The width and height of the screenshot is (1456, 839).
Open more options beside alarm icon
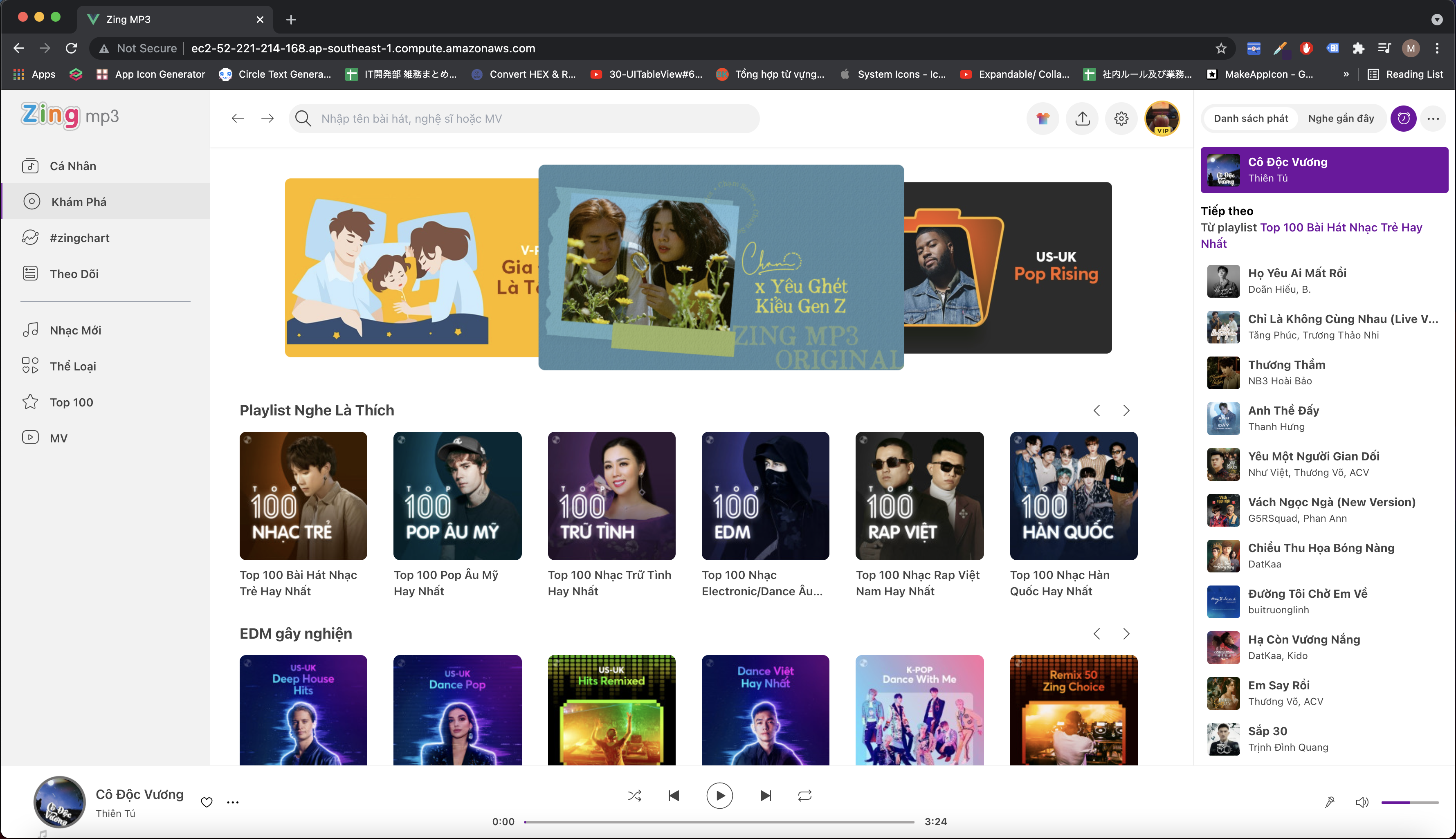[1433, 119]
